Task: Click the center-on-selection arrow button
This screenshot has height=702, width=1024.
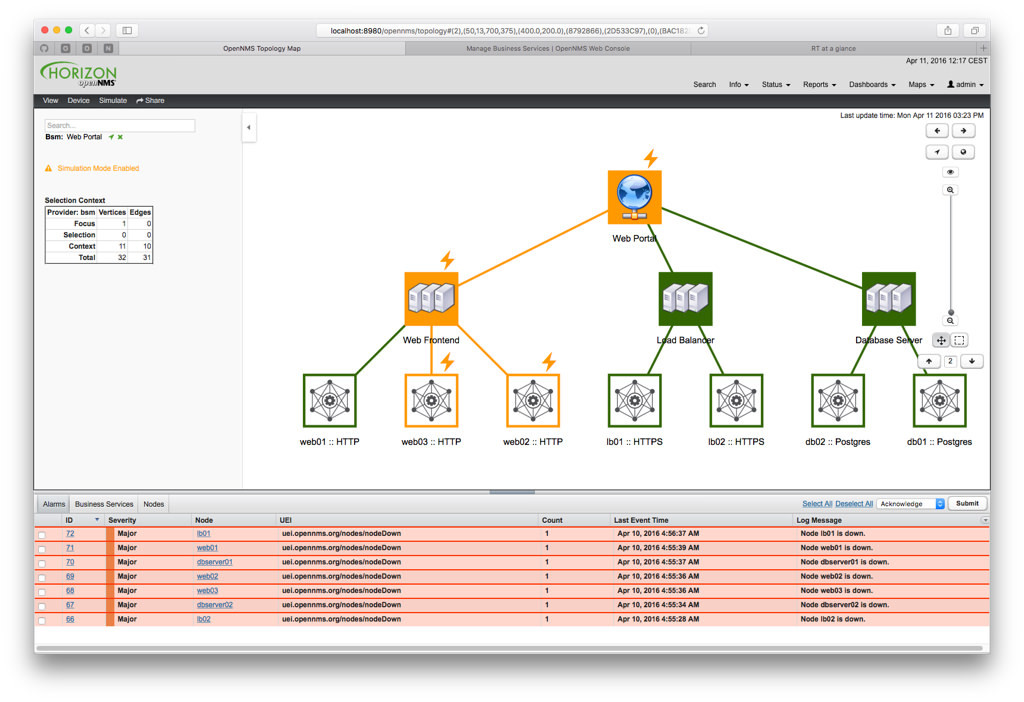Action: (937, 152)
